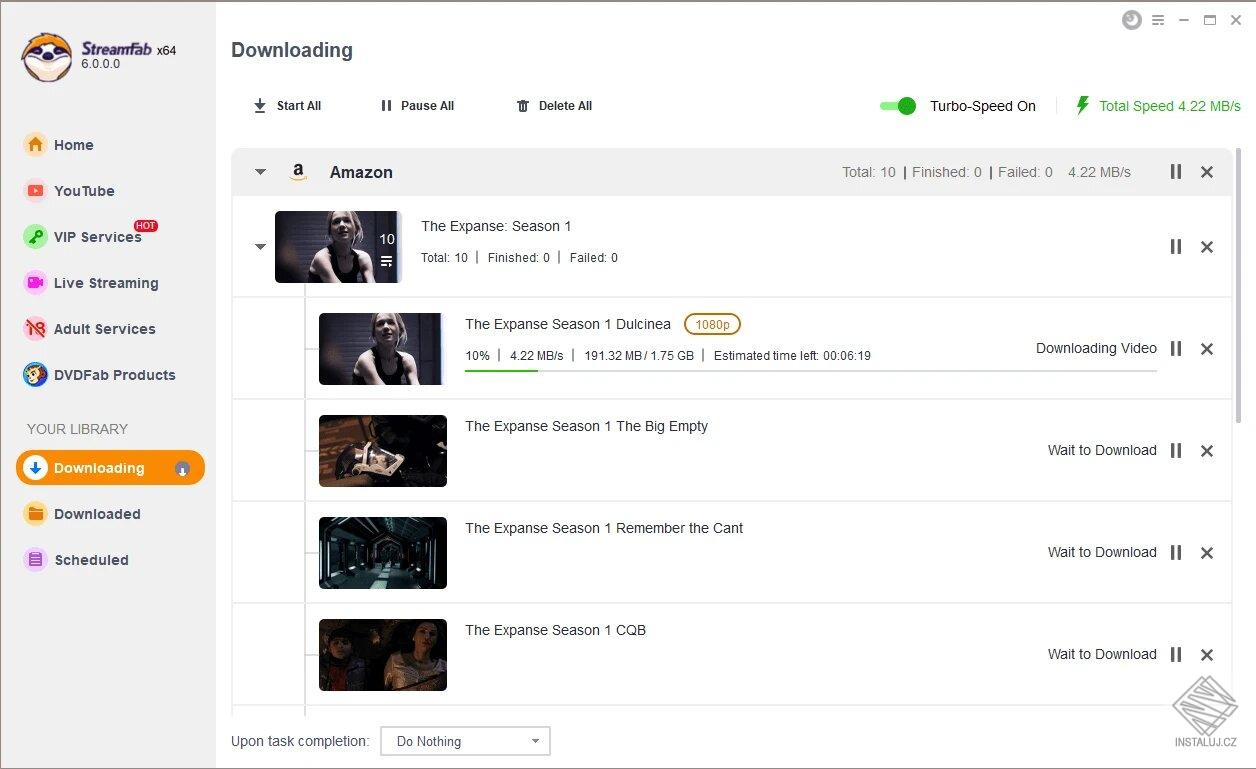Remove the CQB task
1256x769 pixels.
[x=1207, y=655]
